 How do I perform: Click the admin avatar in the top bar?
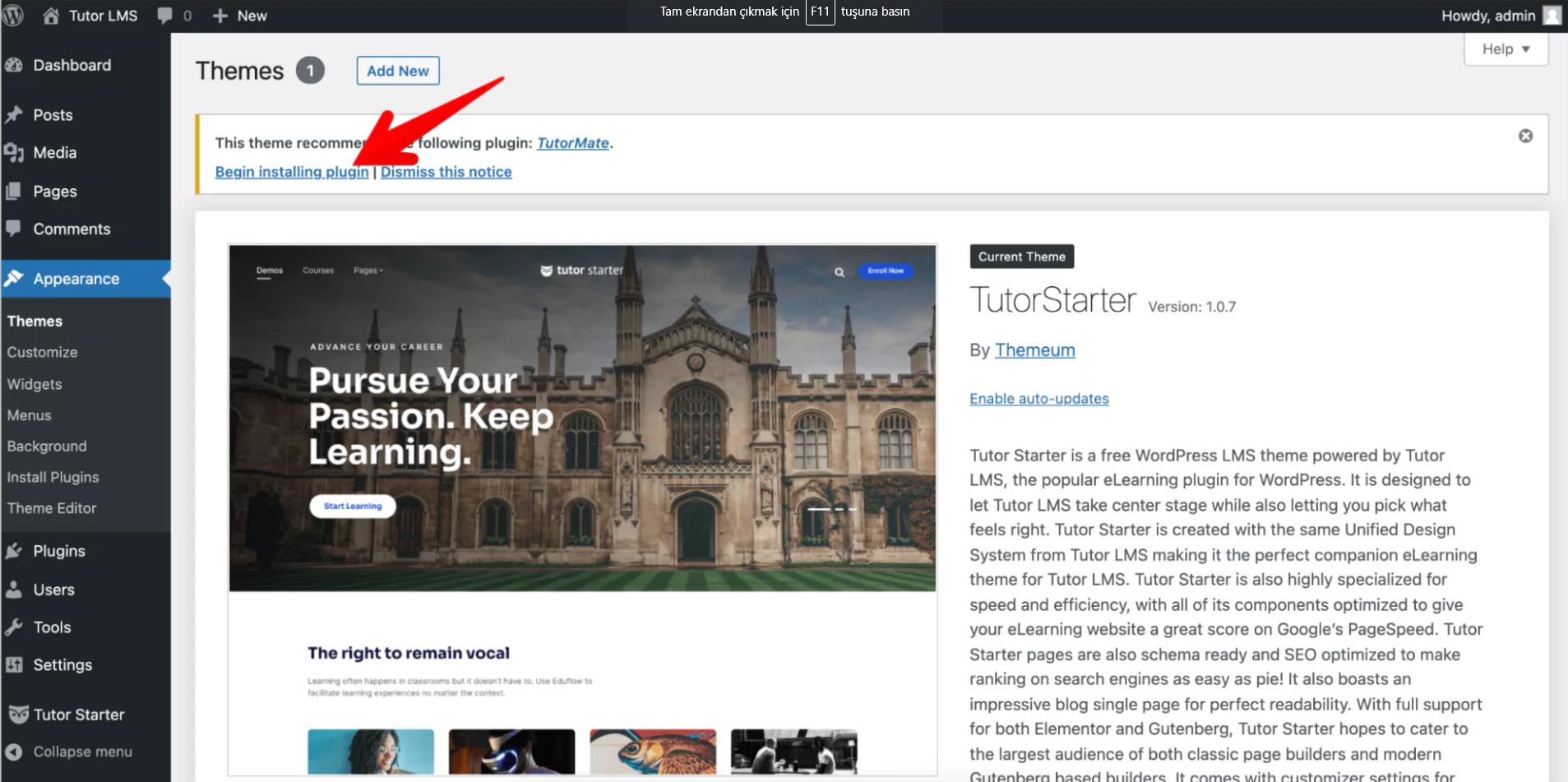point(1552,16)
